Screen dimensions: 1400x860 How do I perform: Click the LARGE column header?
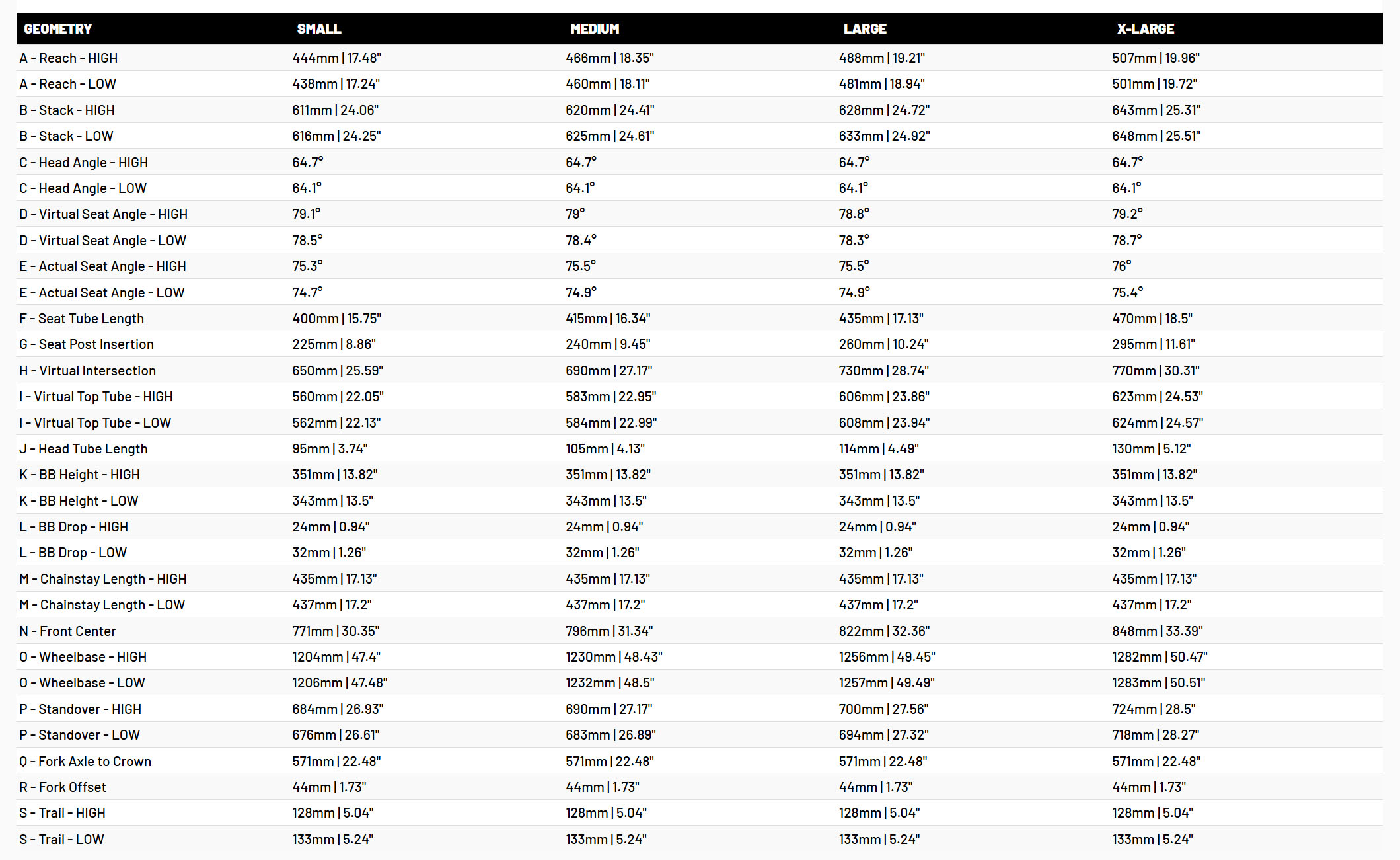(865, 29)
